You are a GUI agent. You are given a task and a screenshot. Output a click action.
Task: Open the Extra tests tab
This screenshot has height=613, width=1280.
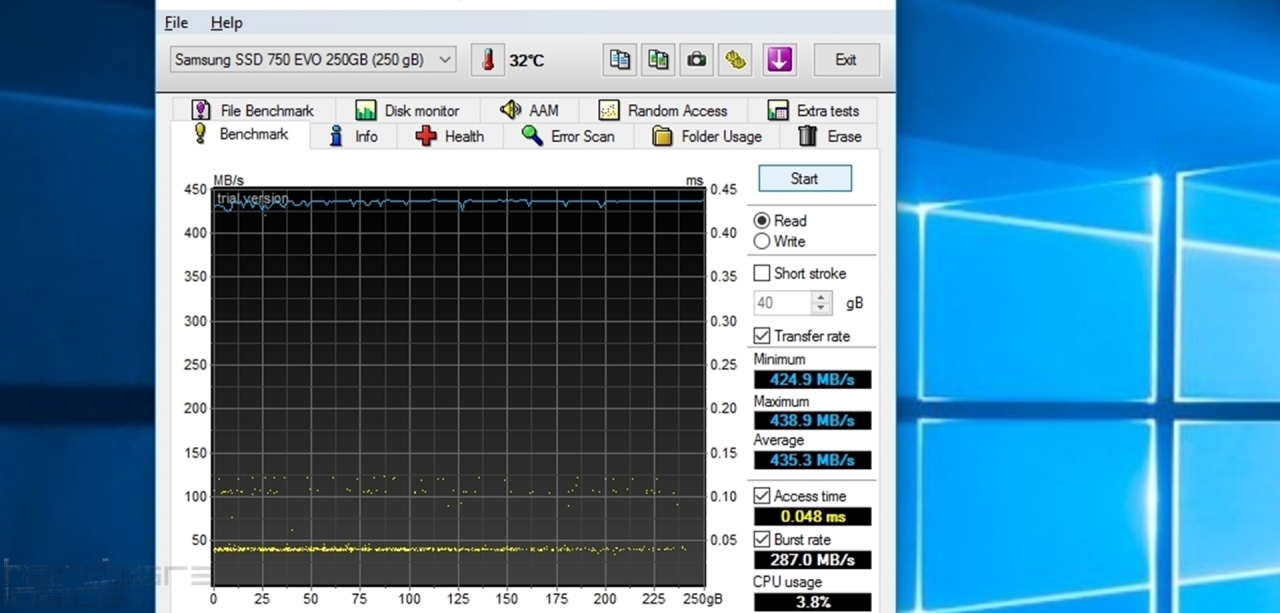pyautogui.click(x=814, y=110)
